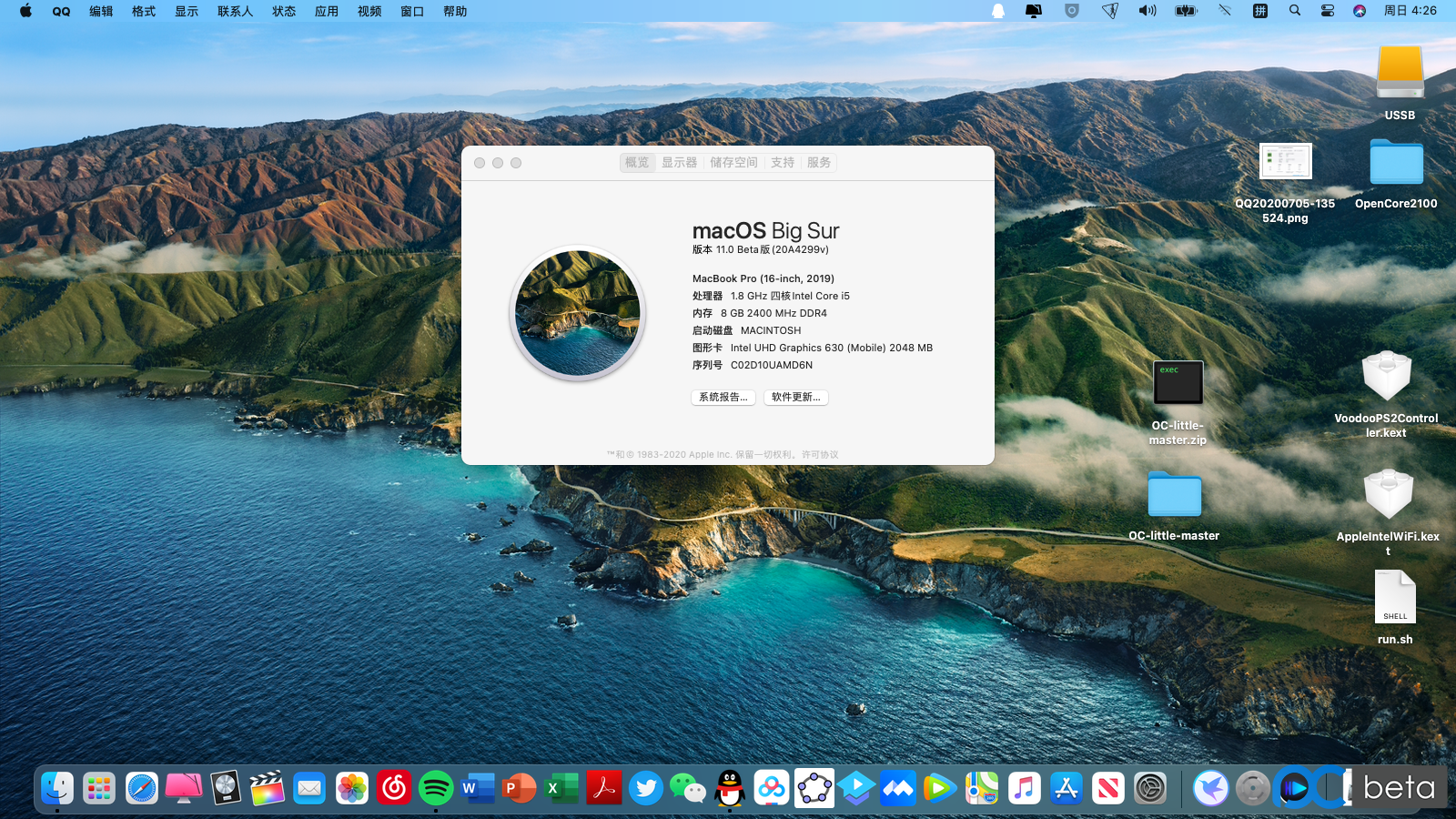The width and height of the screenshot is (1456, 819).
Task: Launch Twitter from the dock
Action: pyautogui.click(x=646, y=788)
